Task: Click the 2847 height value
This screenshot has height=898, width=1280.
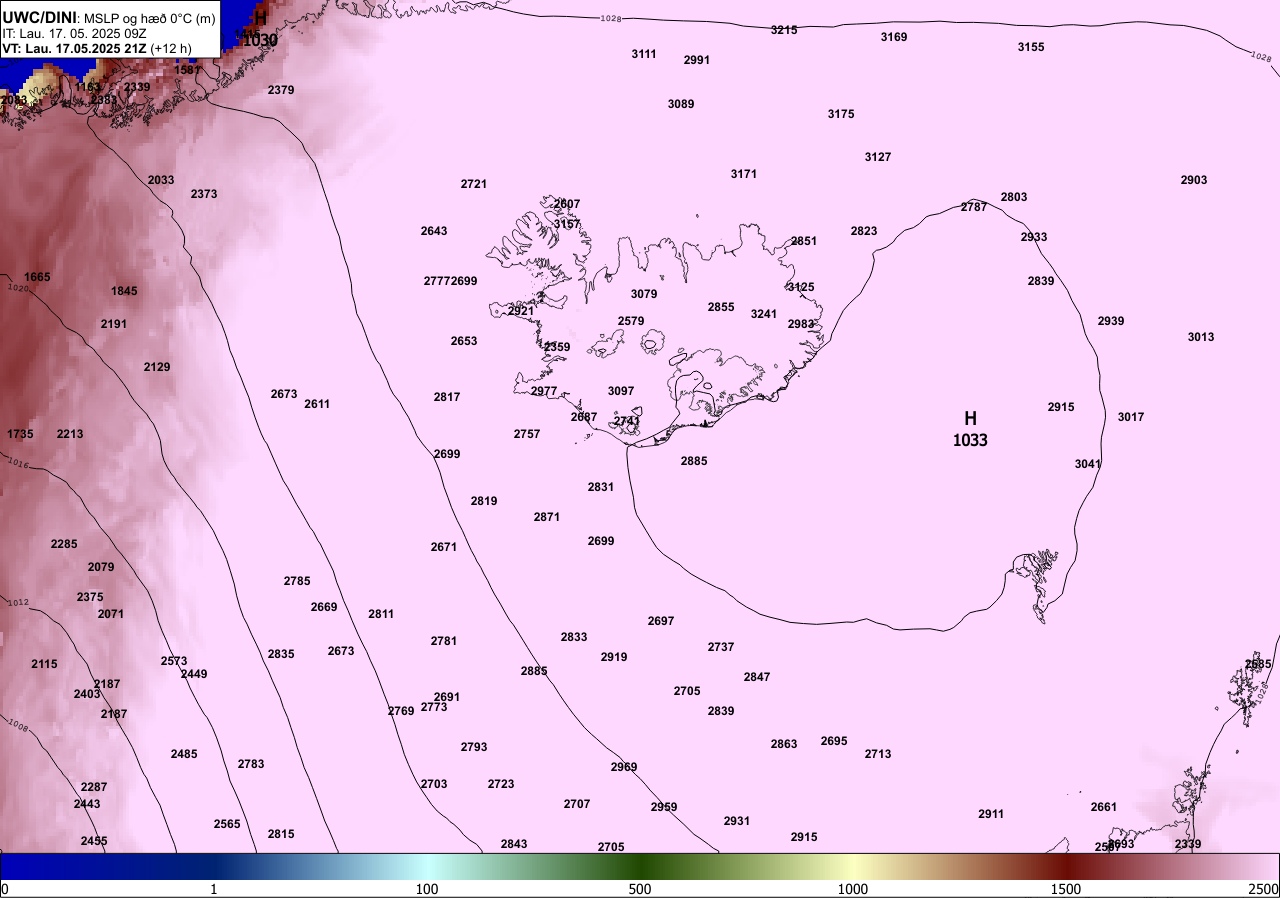Action: click(757, 677)
